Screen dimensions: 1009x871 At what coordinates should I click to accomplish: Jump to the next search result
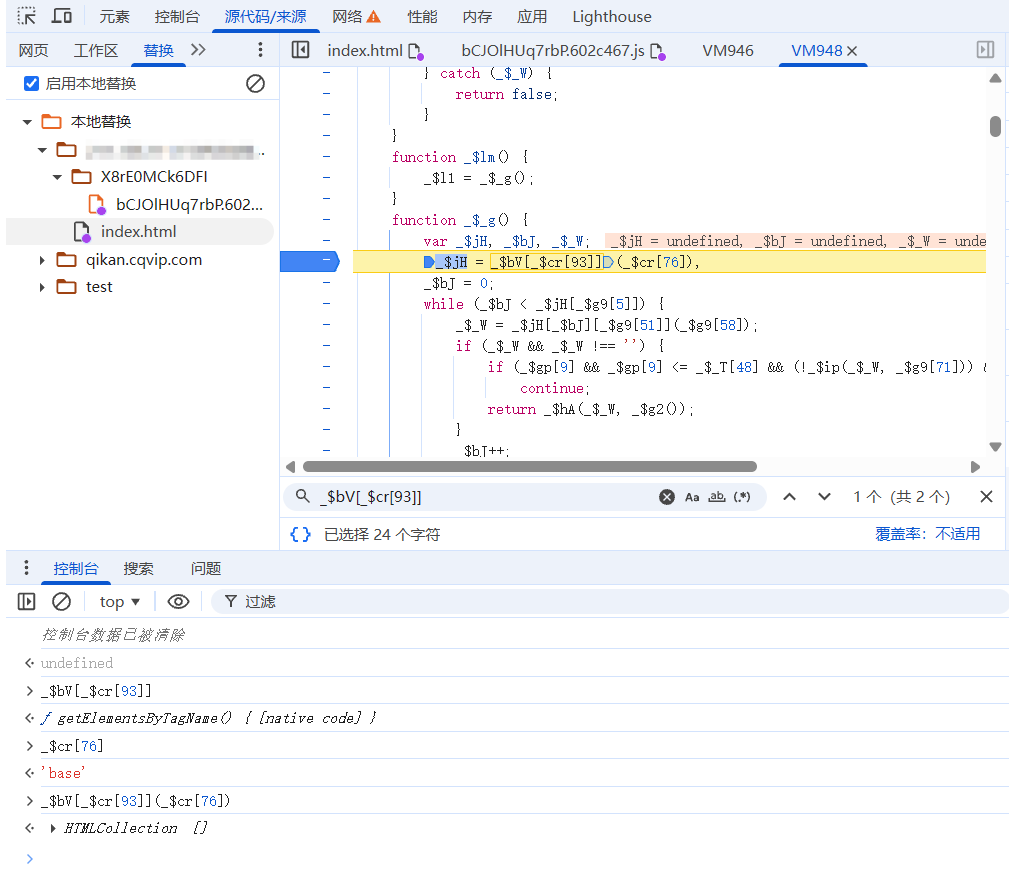[x=824, y=497]
